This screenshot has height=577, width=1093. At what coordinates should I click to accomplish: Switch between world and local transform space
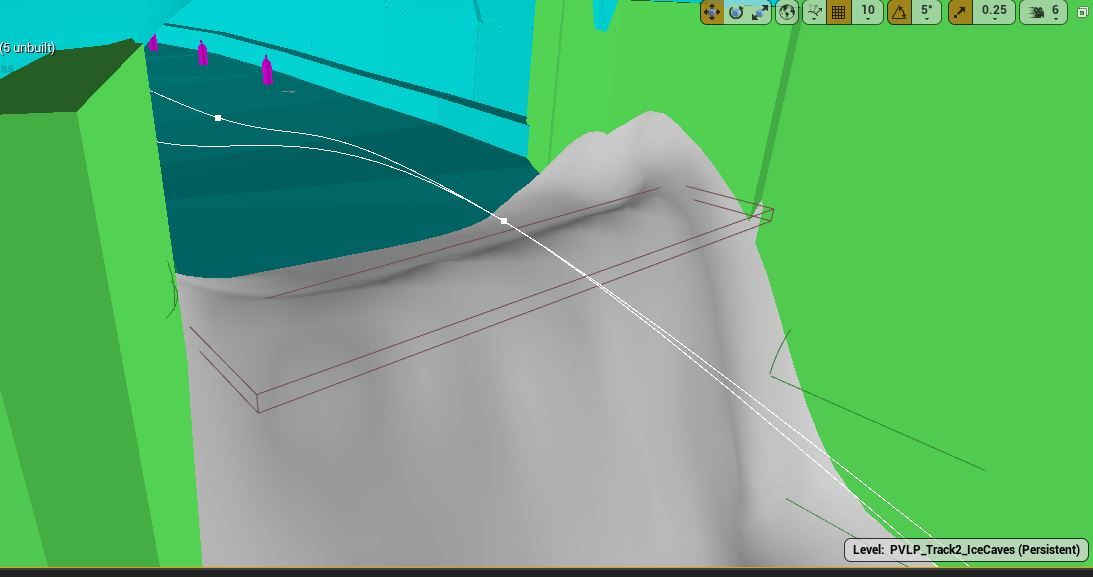789,13
